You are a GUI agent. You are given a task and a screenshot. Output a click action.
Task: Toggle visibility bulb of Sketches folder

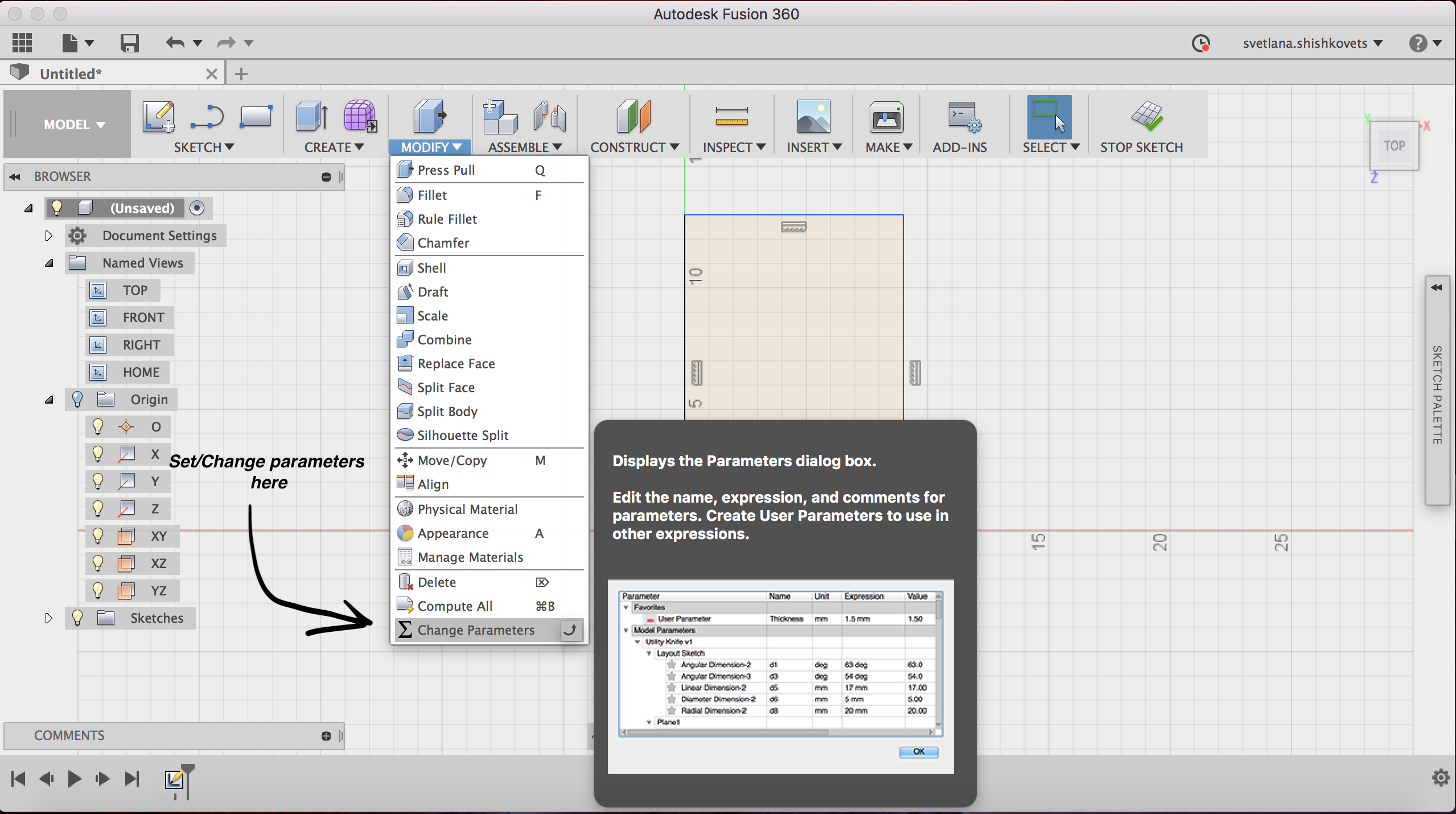coord(77,618)
